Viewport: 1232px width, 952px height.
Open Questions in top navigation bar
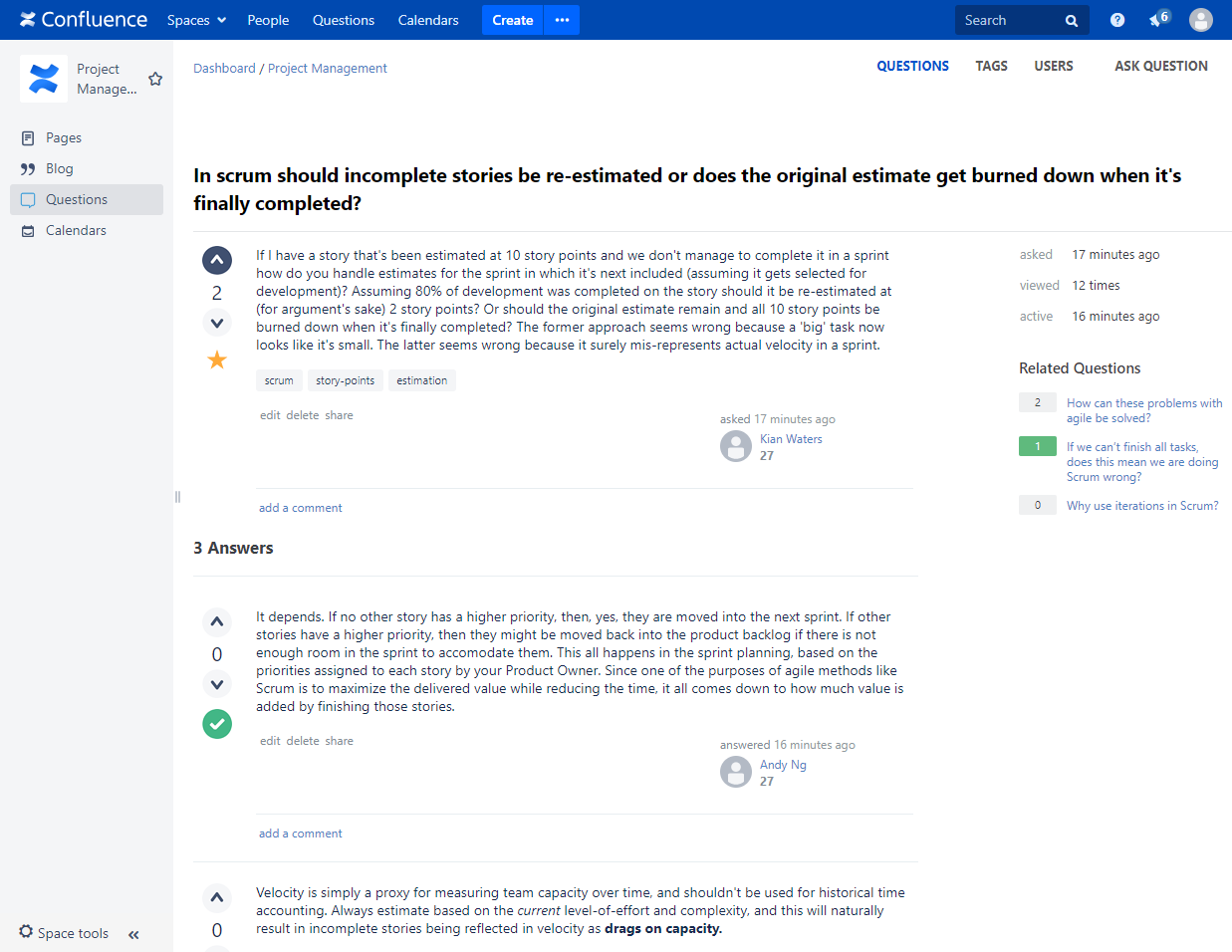click(x=344, y=20)
